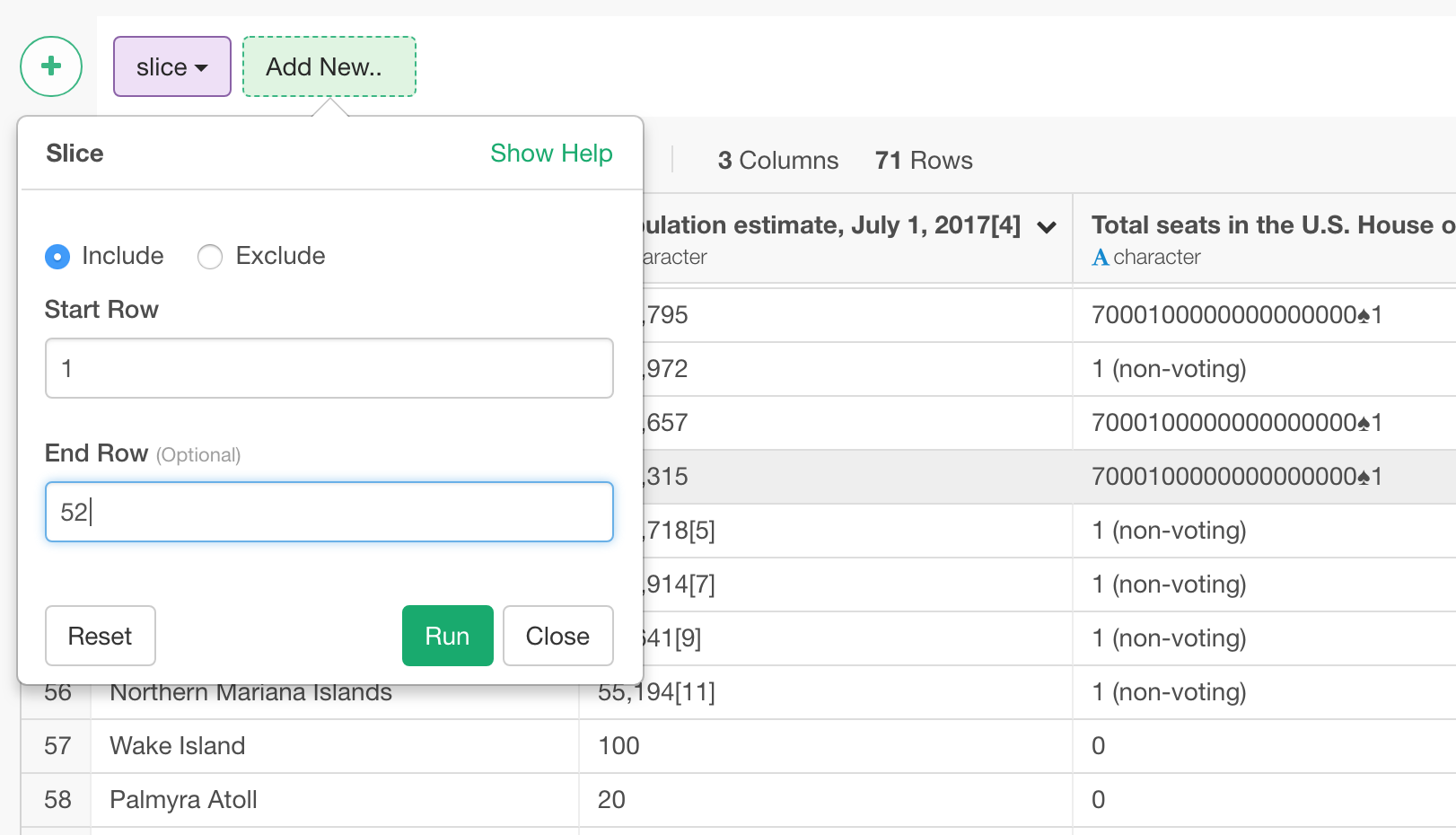Click inside the Start Row input field
Viewport: 1456px width, 835px height.
pos(329,368)
